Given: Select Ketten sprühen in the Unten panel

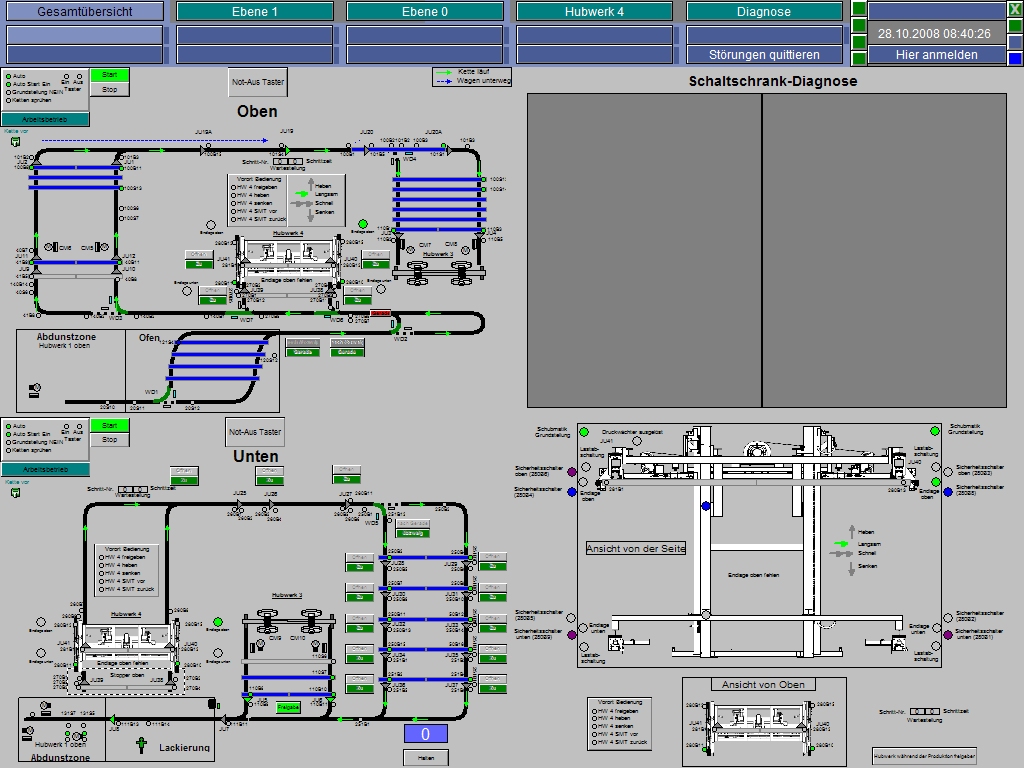Looking at the screenshot, I should tap(8, 450).
